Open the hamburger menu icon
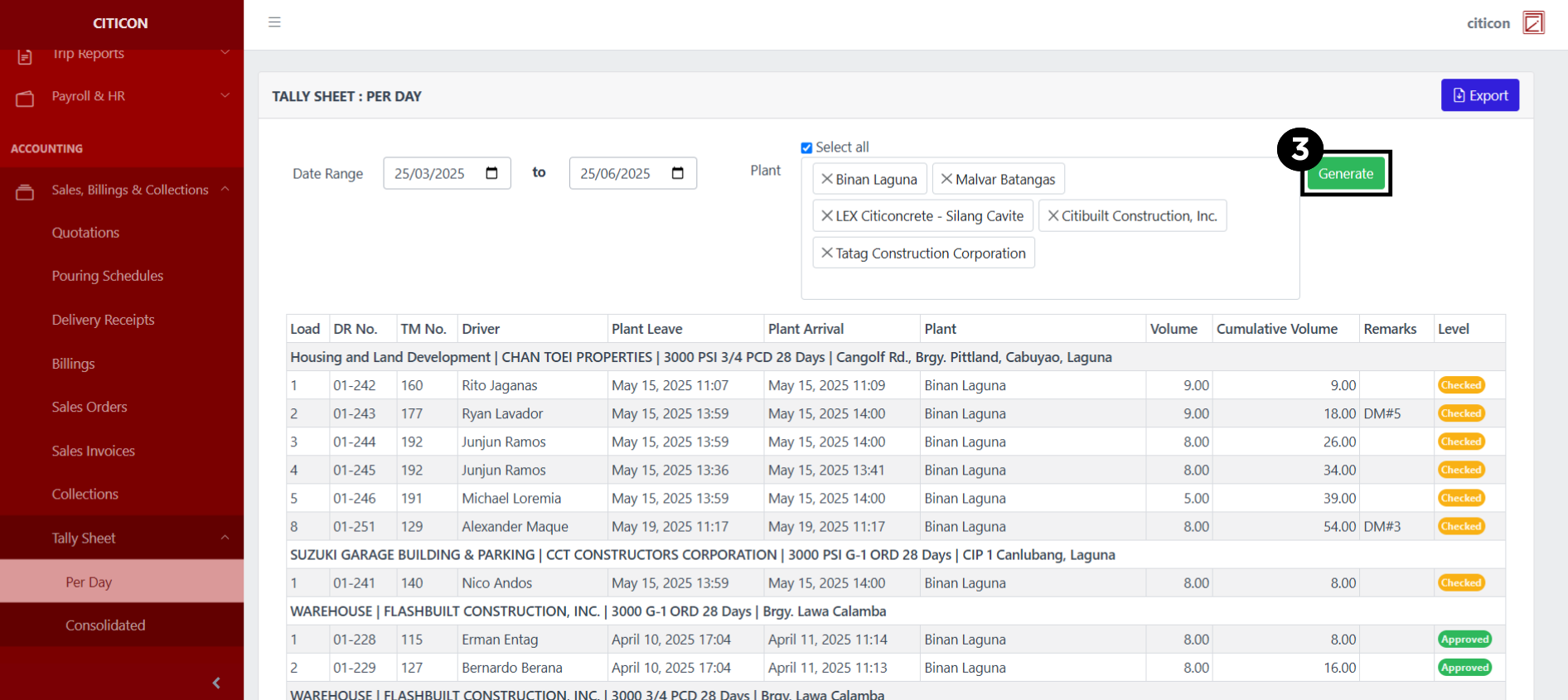Viewport: 1568px width, 700px height. [274, 22]
